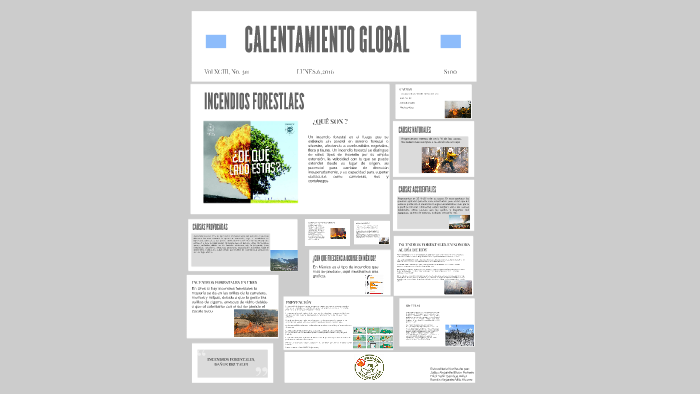Click the CALENTAMIENTO GLOBAL main title
Image resolution: width=700 pixels, height=394 pixels.
(x=326, y=40)
